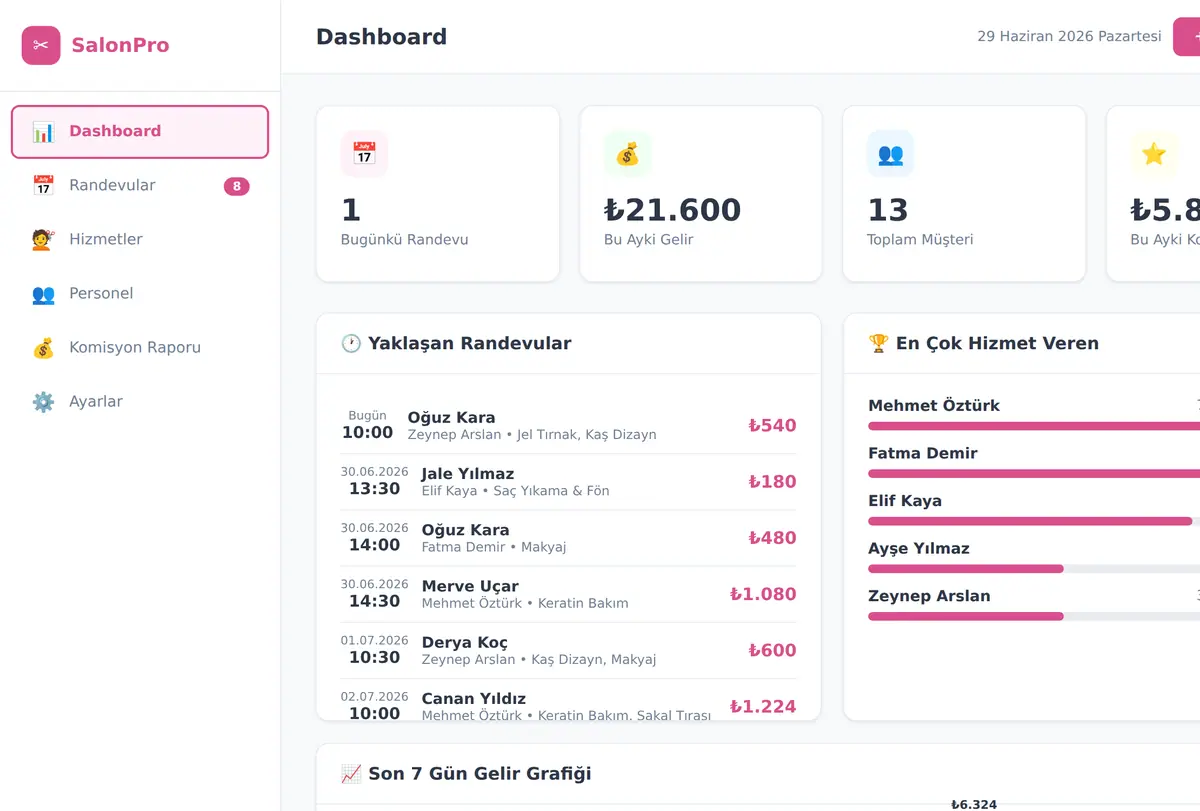Viewport: 1200px width, 811px height.
Task: Click Zeynep Arslan in top staff list
Action: click(929, 596)
